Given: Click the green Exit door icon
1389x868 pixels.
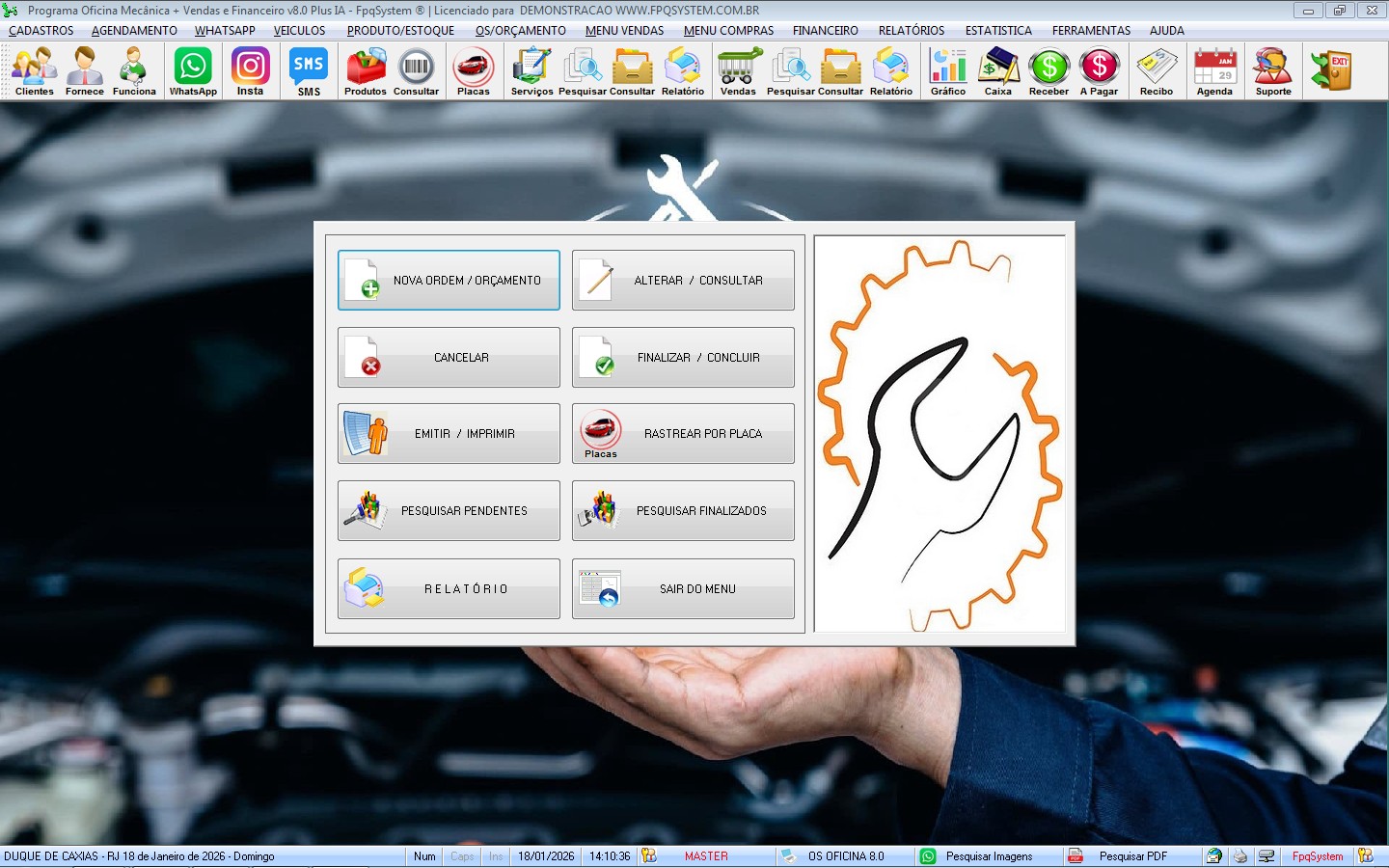Looking at the screenshot, I should point(1331,71).
